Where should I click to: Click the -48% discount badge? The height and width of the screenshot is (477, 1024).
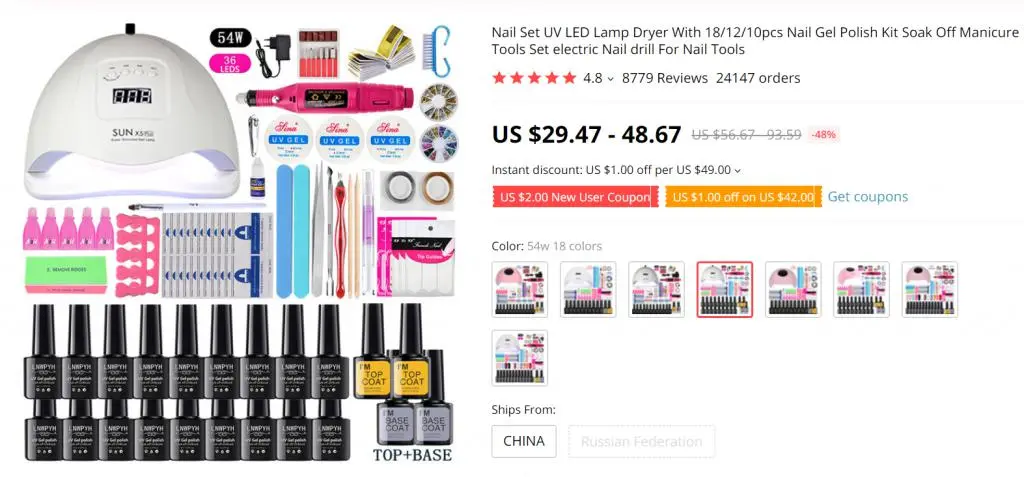tap(824, 135)
